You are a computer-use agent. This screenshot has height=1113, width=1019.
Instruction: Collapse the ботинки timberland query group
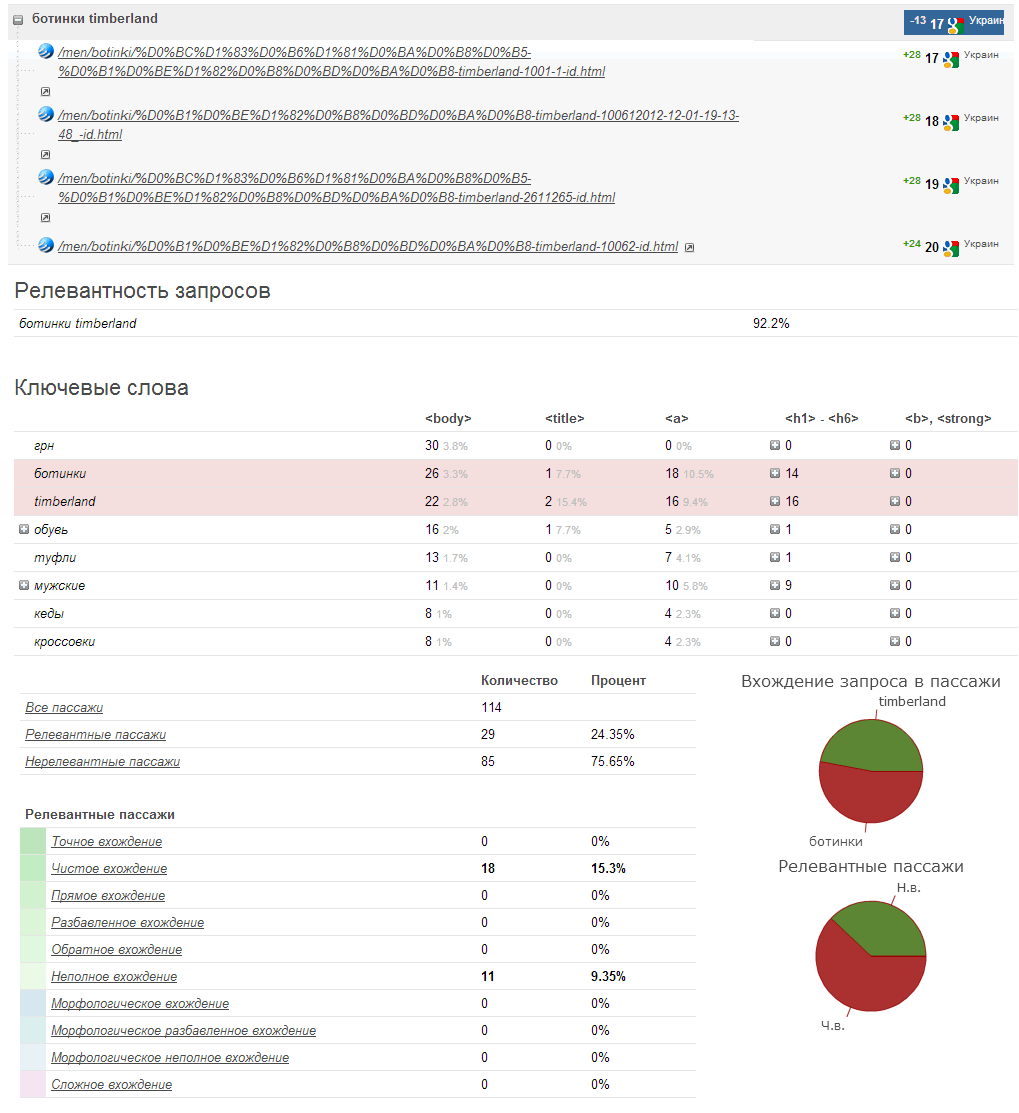pyautogui.click(x=18, y=21)
